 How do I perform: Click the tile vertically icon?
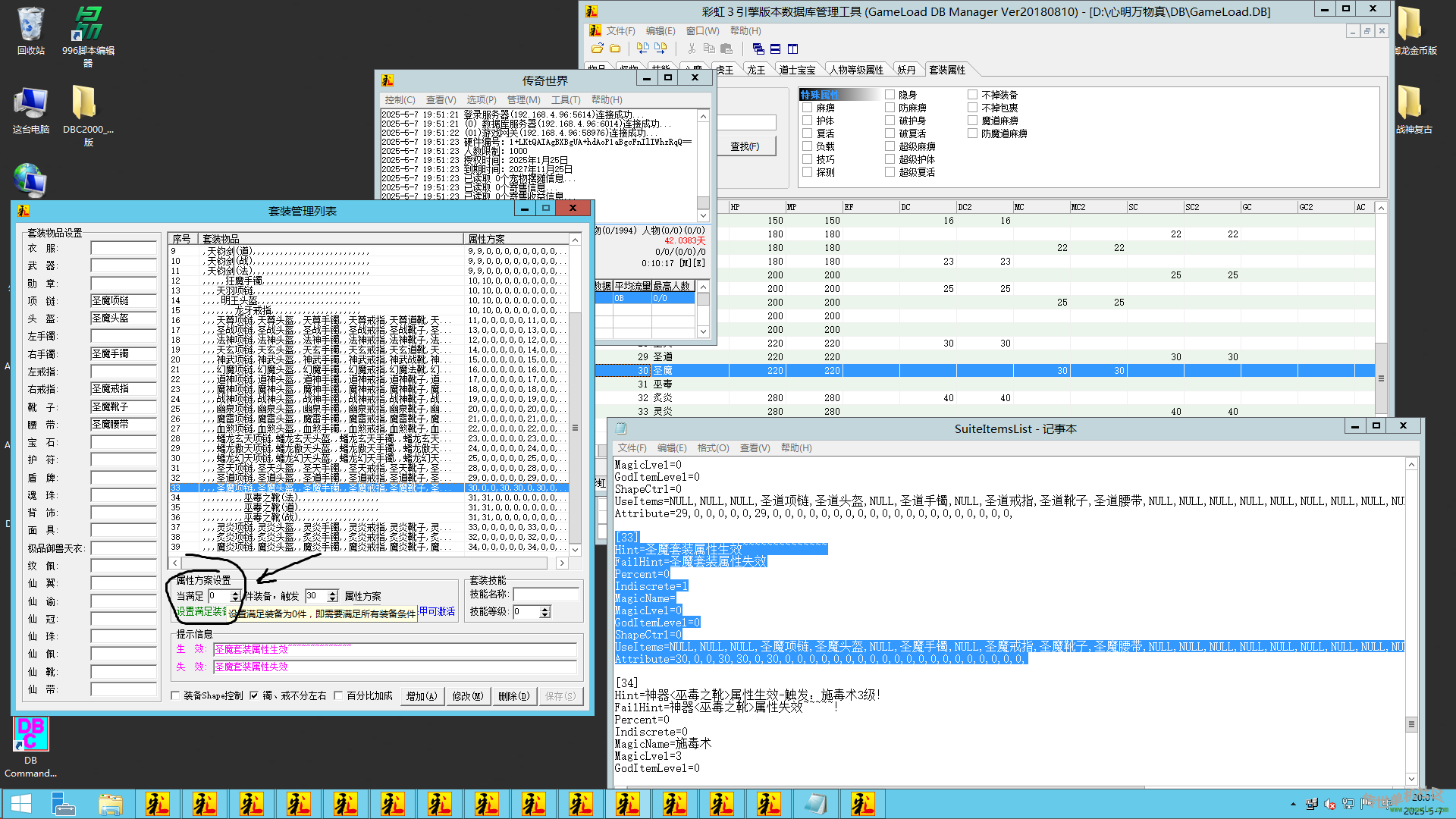coord(792,49)
